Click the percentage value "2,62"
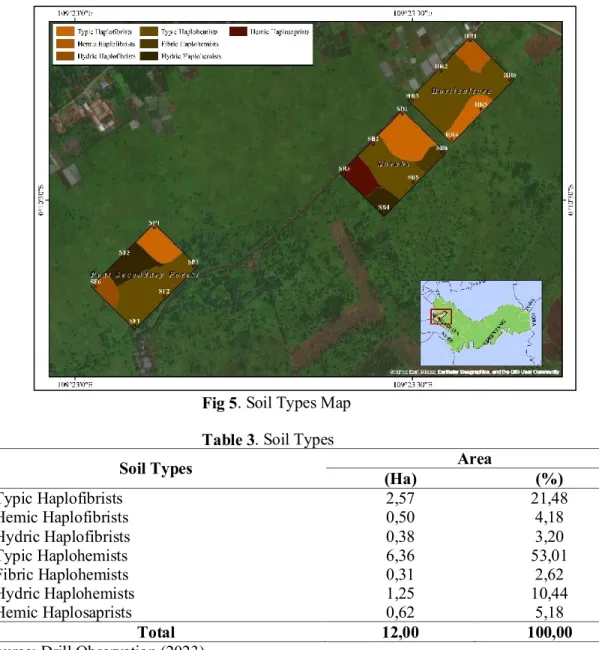This screenshot has width=599, height=650. (549, 574)
